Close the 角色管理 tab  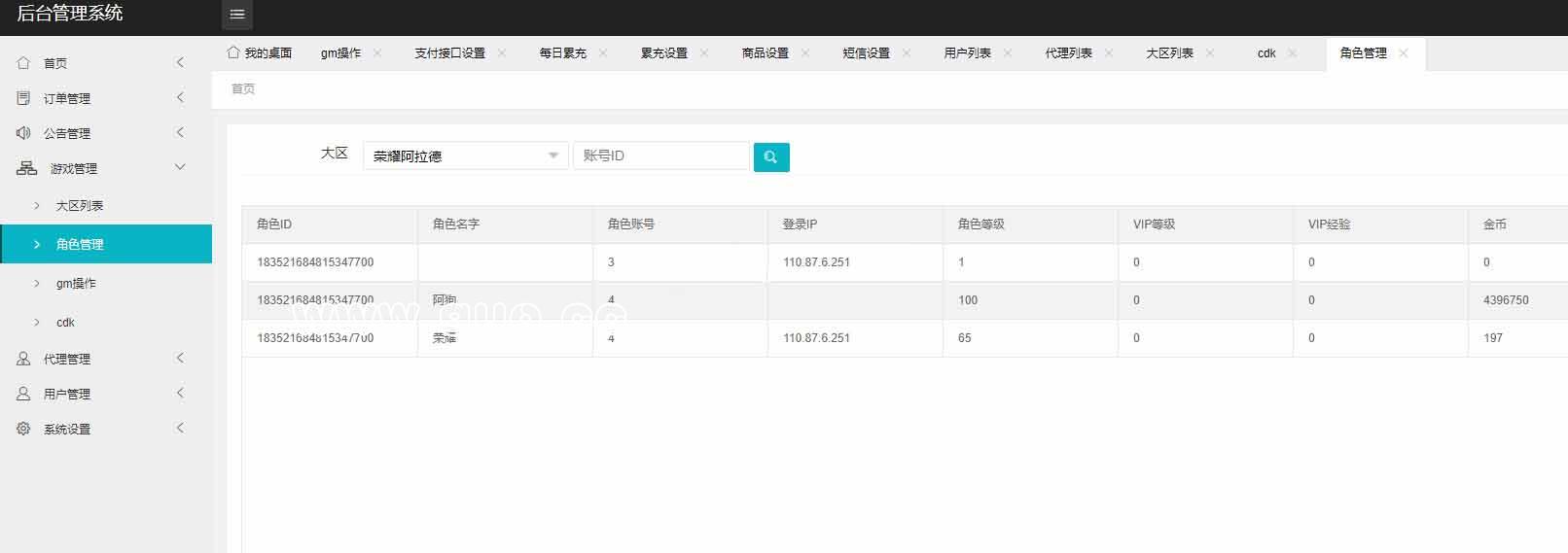[x=1404, y=53]
